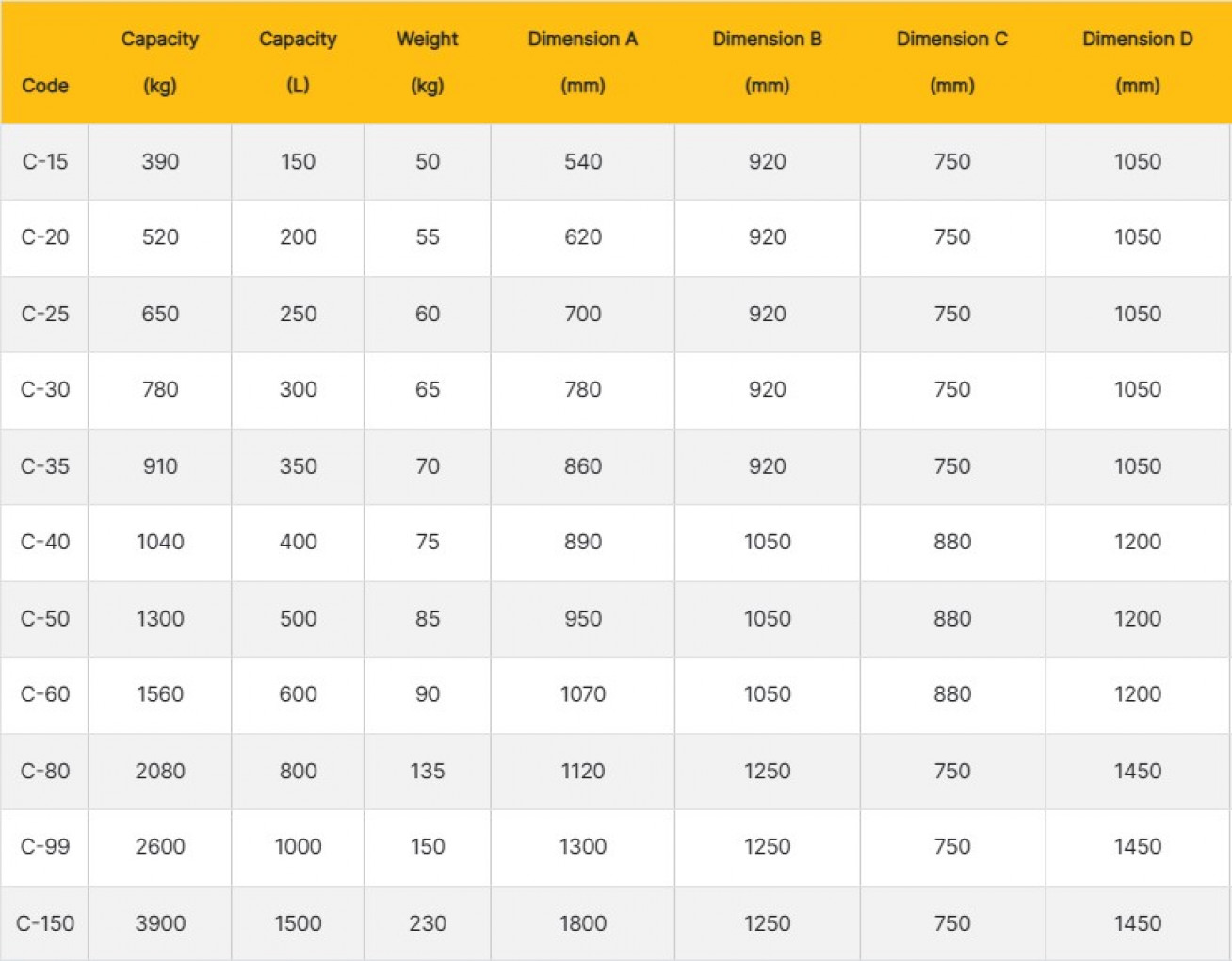The width and height of the screenshot is (1232, 961).
Task: Click the C-99 row code cell
Action: (45, 846)
